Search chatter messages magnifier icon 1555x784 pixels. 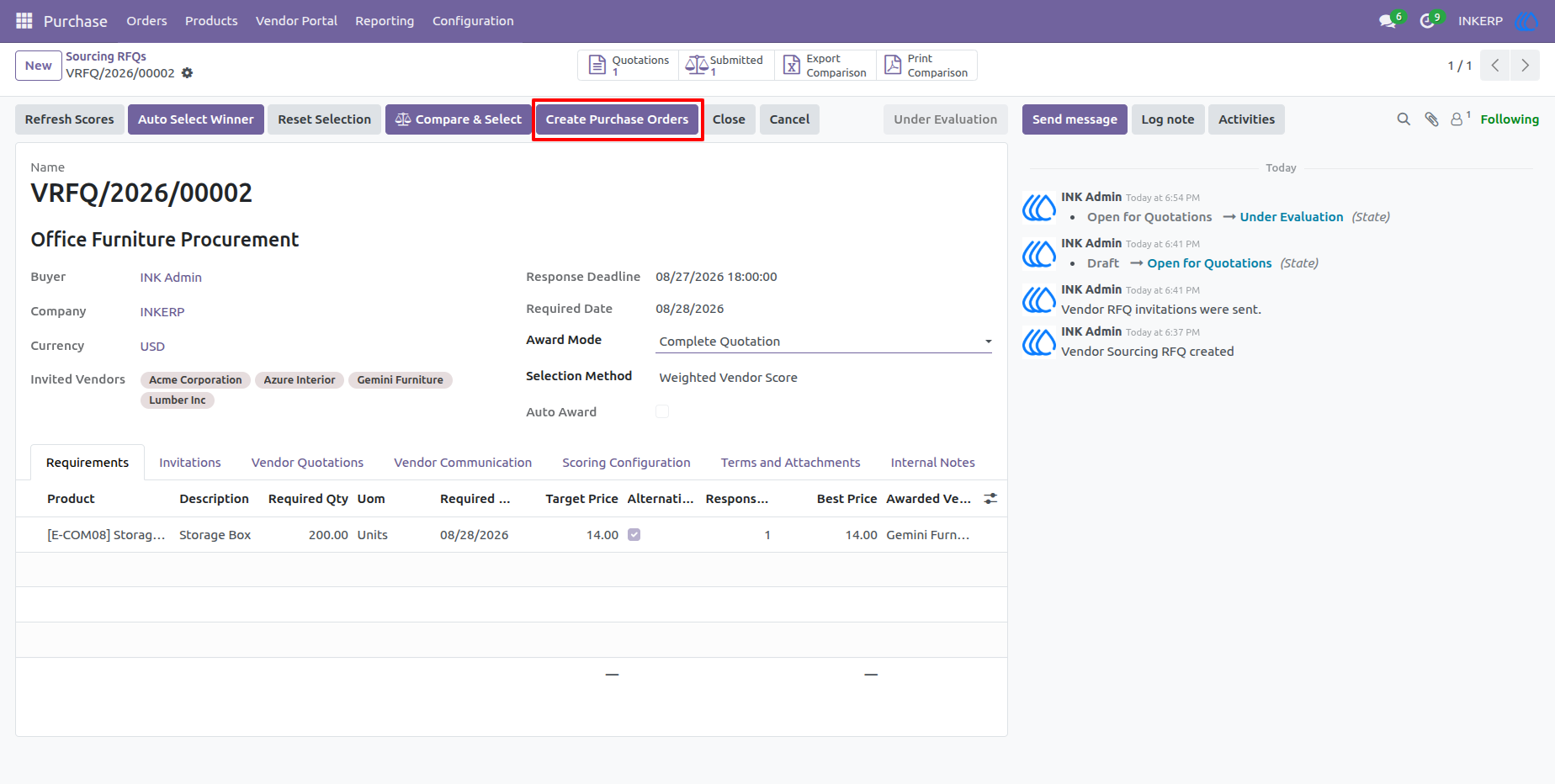click(1404, 119)
